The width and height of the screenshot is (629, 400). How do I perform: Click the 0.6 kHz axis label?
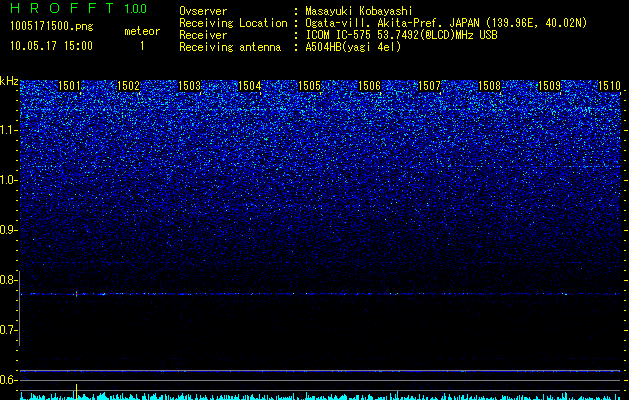click(8, 380)
